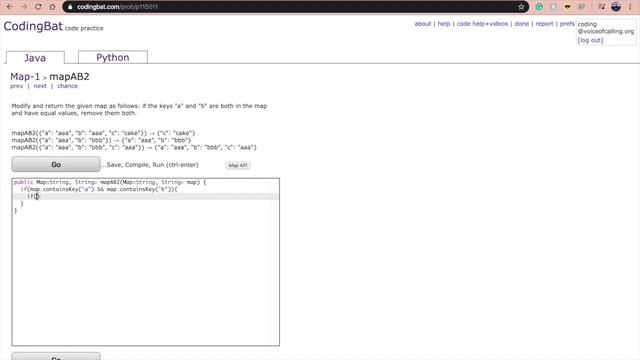Click the mapAB2 method signature line
This screenshot has height=360, width=640.
(110, 182)
